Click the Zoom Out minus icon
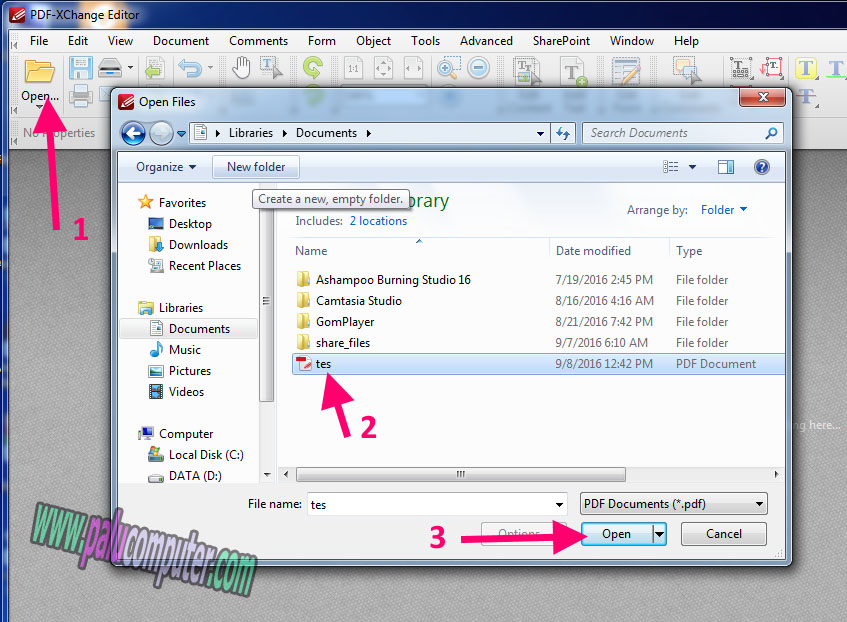The width and height of the screenshot is (847, 622). 479,68
